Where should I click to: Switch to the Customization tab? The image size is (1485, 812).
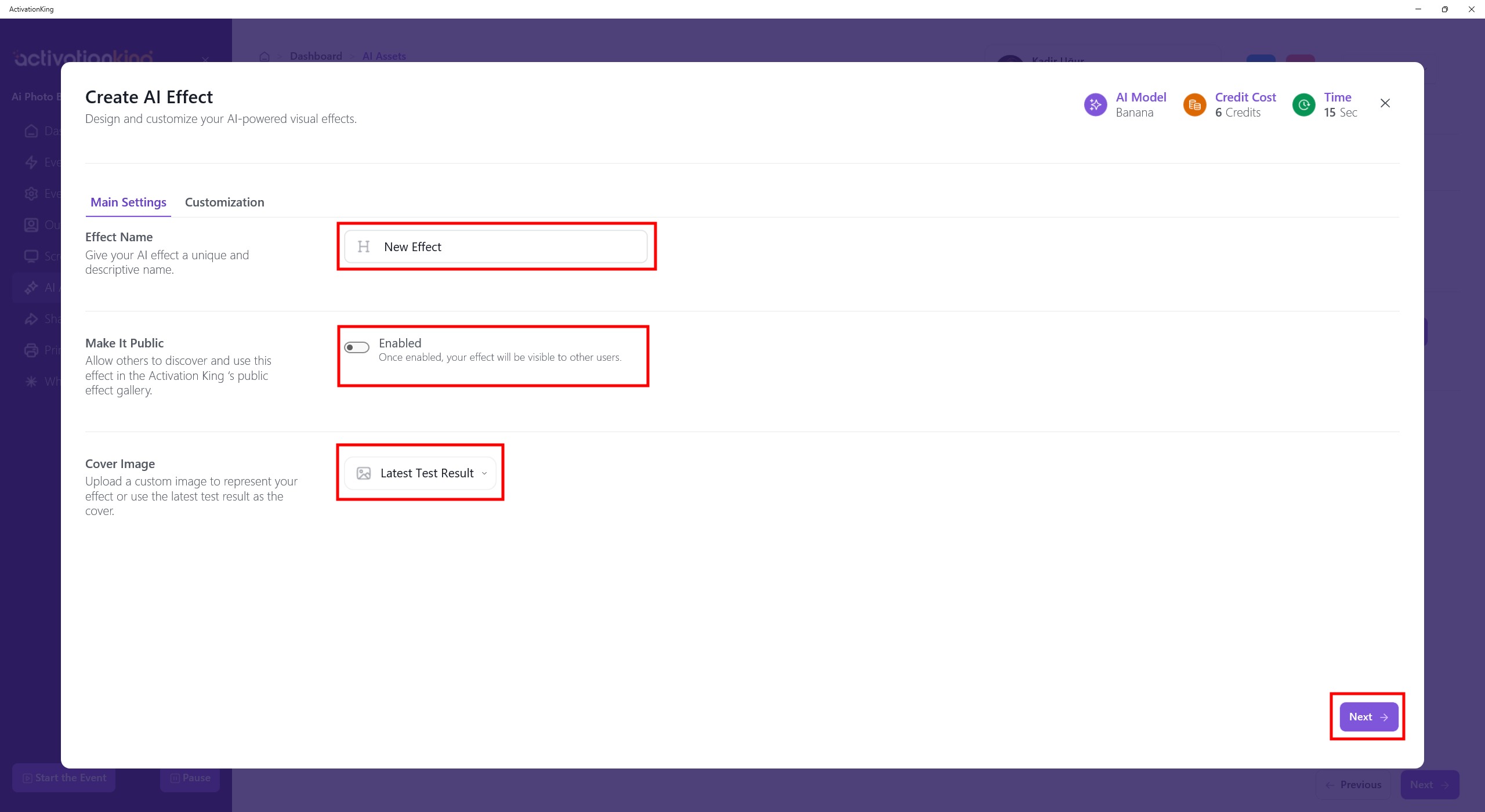[x=224, y=202]
